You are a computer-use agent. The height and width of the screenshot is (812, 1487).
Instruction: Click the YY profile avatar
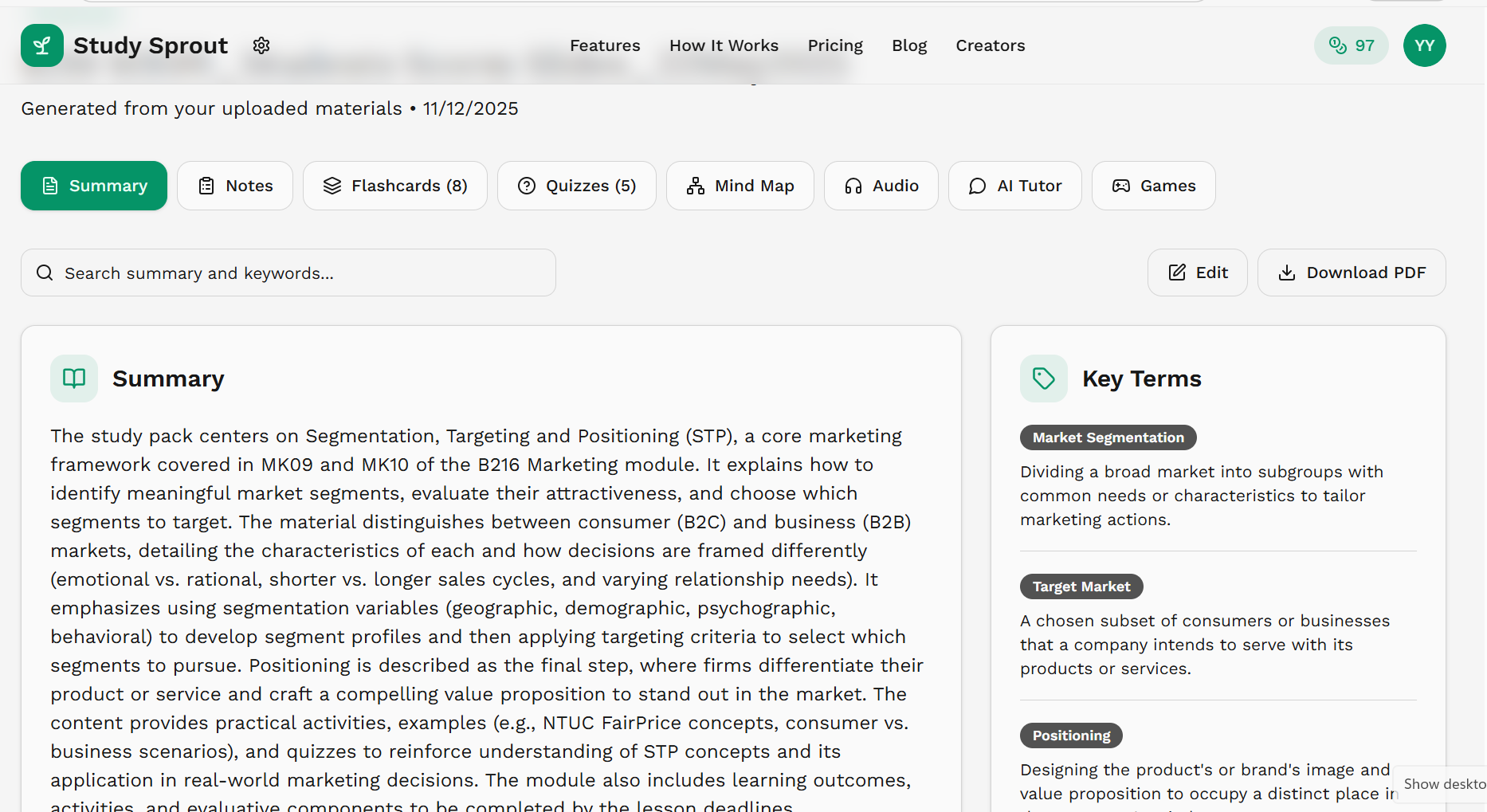1425,45
